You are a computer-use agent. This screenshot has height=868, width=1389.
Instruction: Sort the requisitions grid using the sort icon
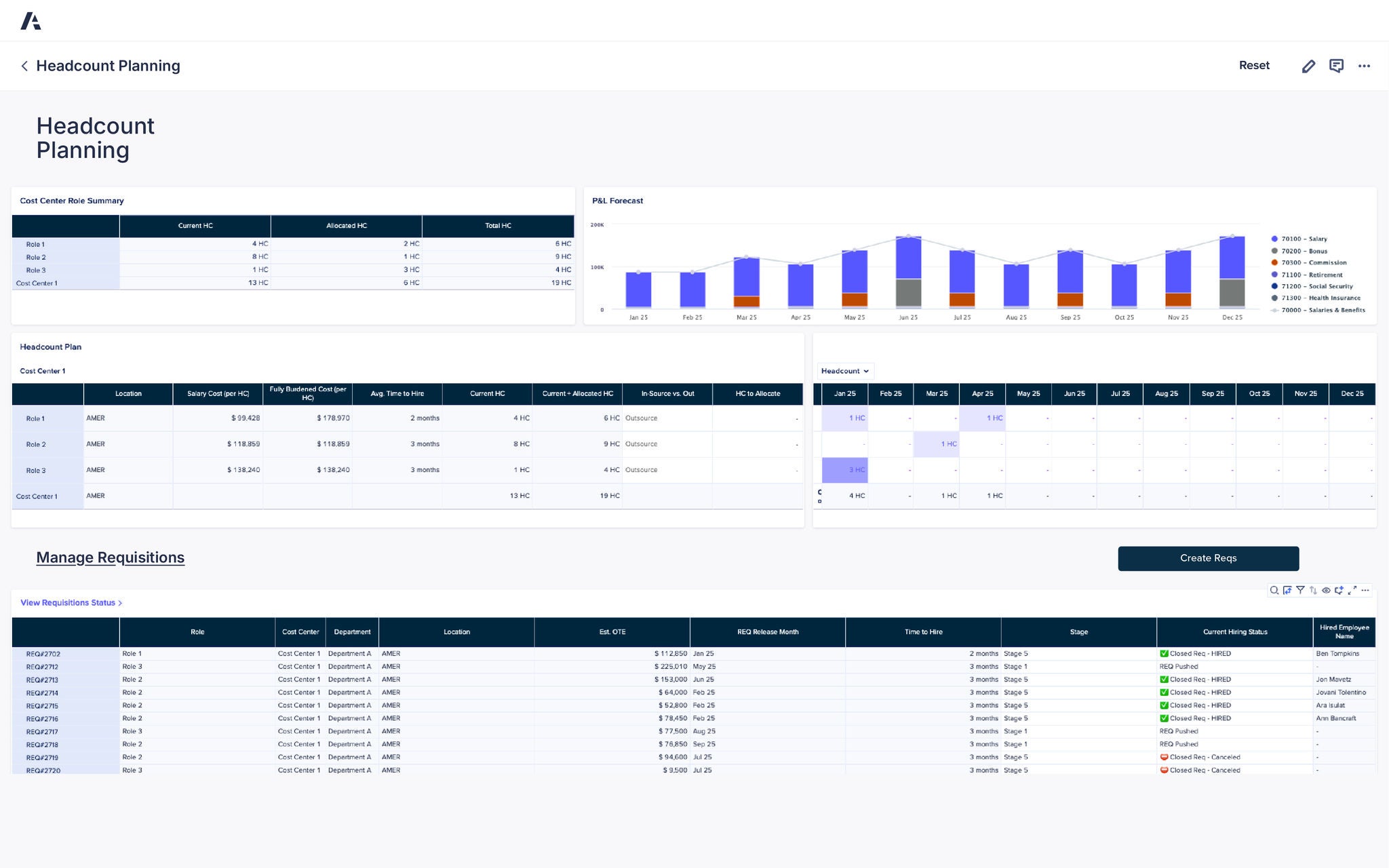coord(1314,590)
